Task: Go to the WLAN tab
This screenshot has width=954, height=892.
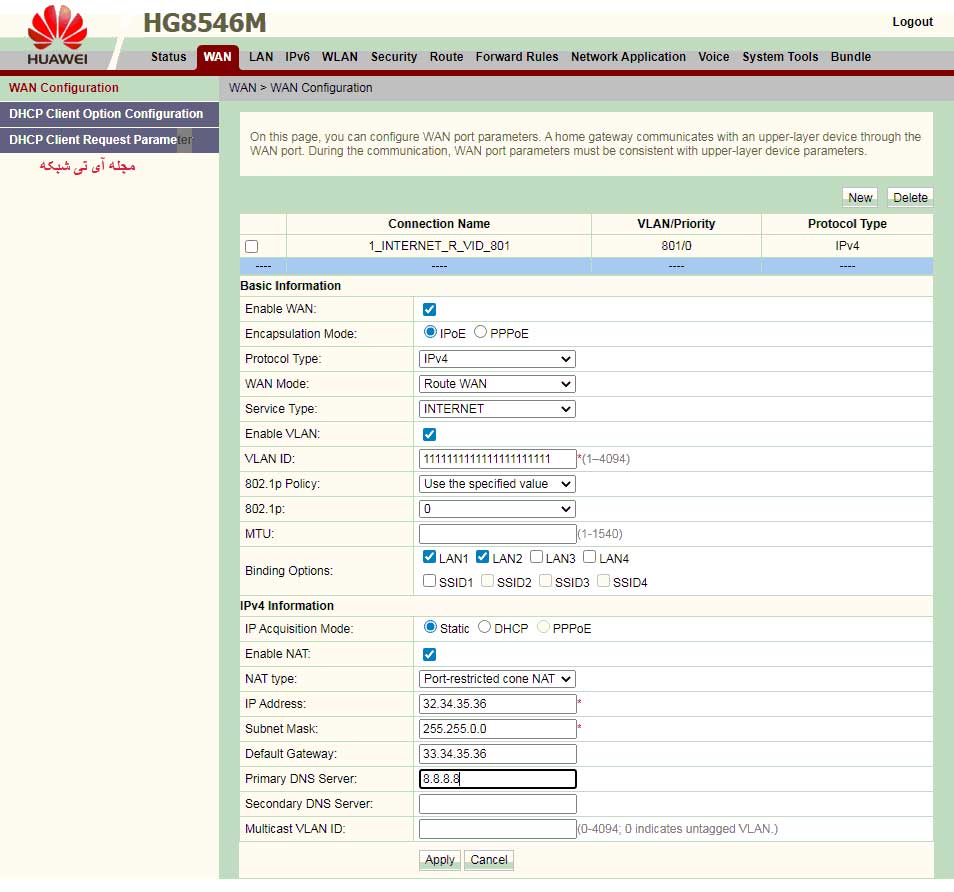Action: point(340,57)
